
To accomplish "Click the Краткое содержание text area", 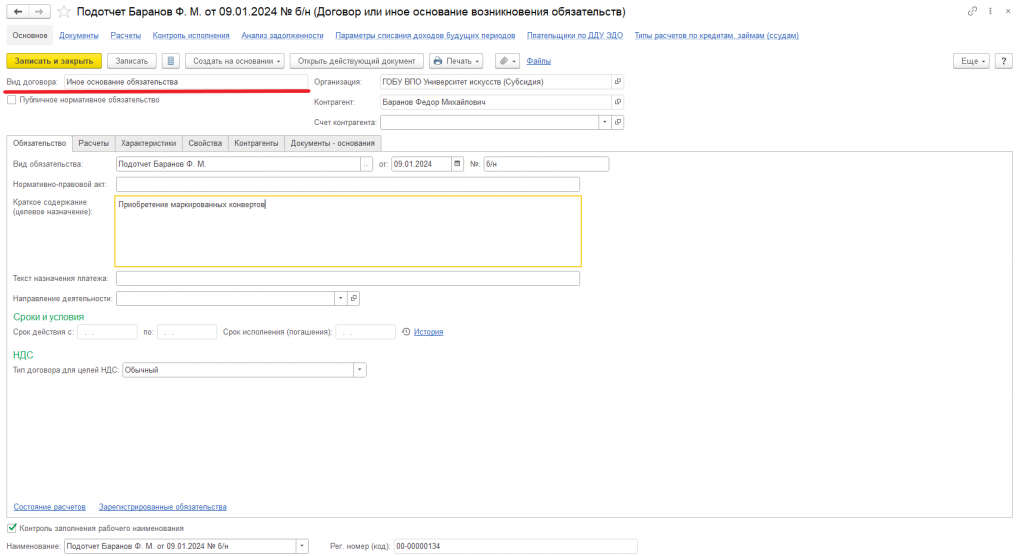I will pos(348,231).
